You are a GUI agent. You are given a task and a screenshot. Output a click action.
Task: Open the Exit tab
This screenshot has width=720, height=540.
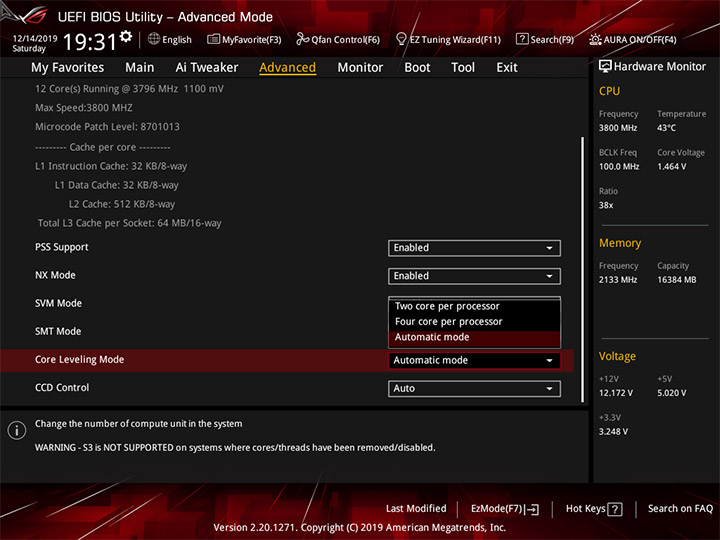click(x=507, y=68)
